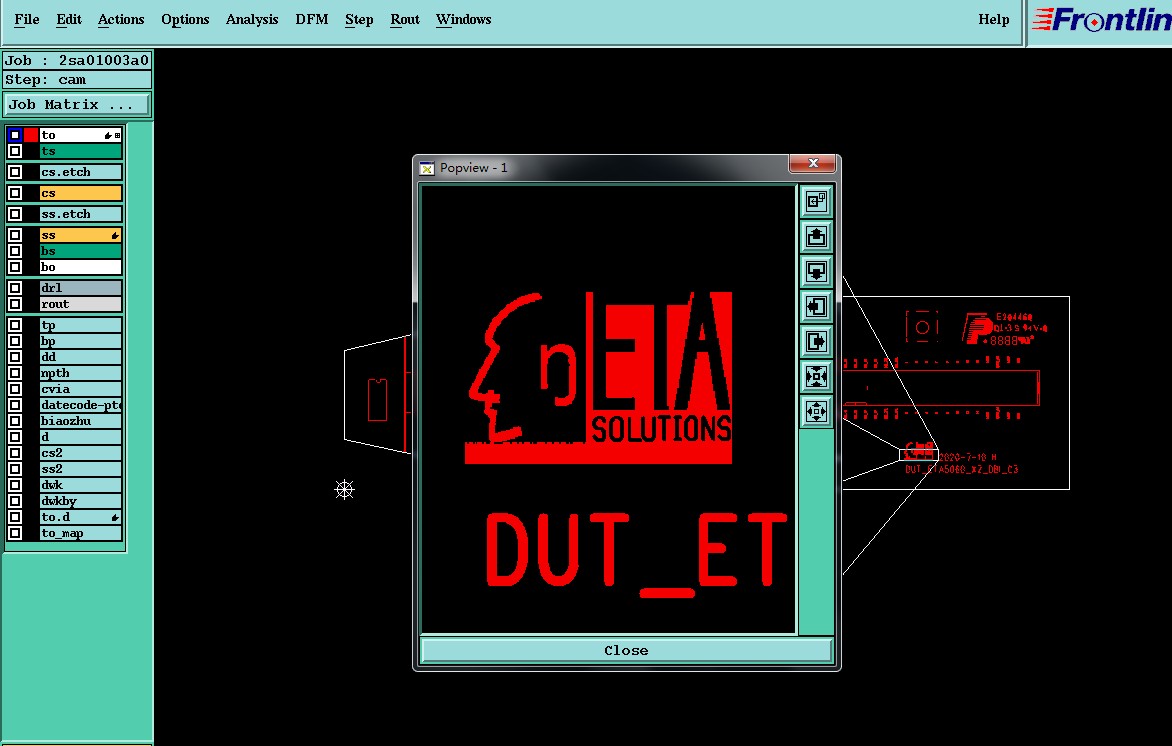Toggle display checkbox for layer cs.etch
The image size is (1172, 746).
pyautogui.click(x=15, y=172)
